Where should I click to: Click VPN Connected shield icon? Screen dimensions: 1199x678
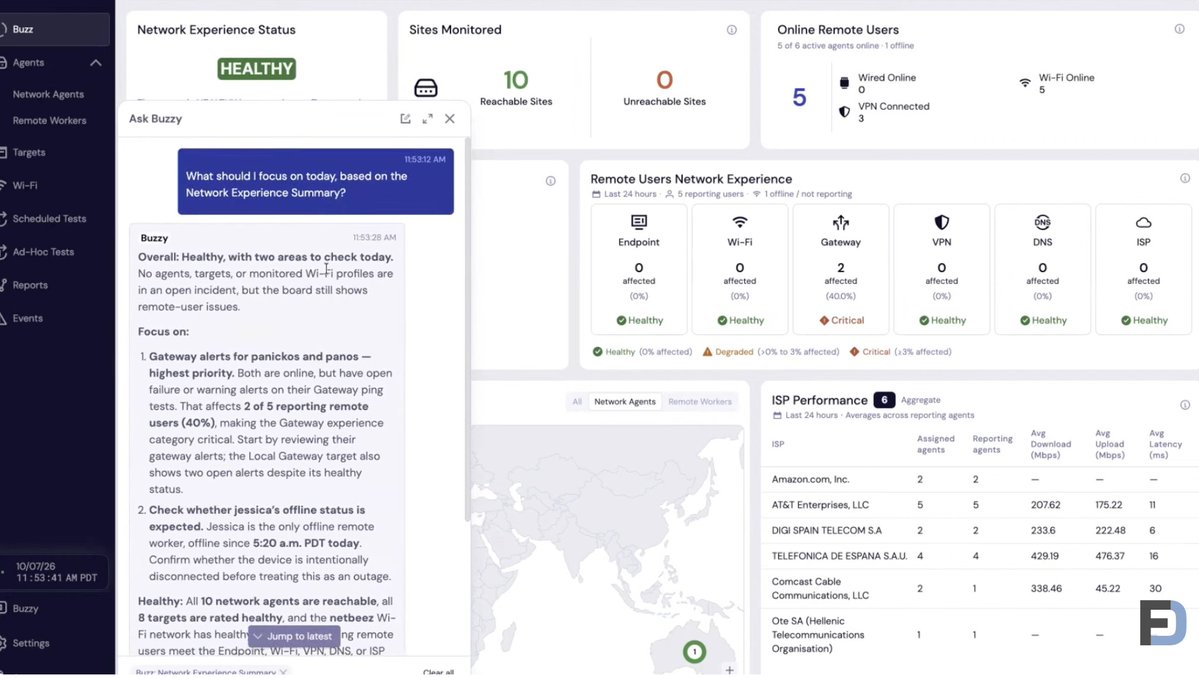tap(844, 112)
